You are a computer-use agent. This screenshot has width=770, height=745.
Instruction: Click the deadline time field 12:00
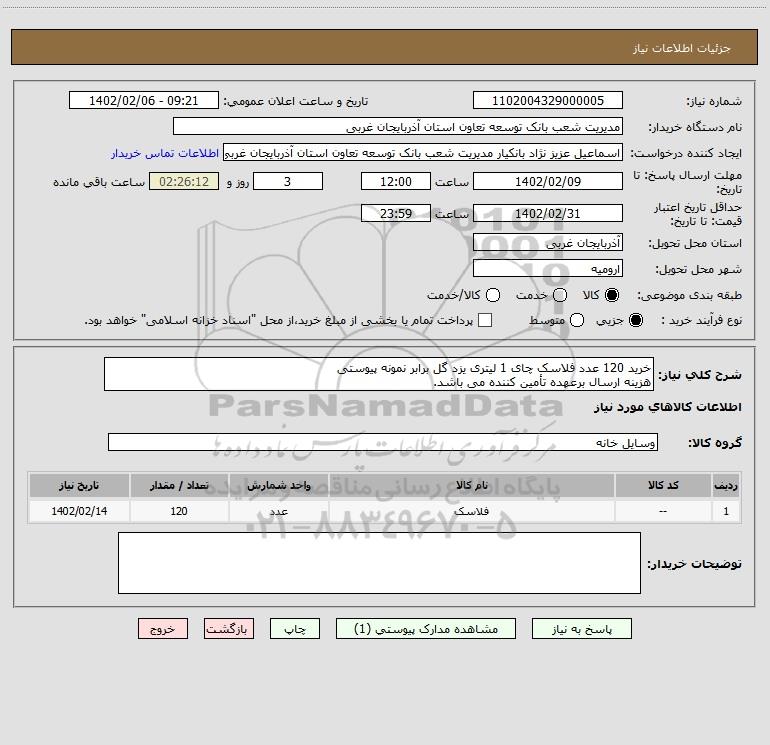click(396, 181)
